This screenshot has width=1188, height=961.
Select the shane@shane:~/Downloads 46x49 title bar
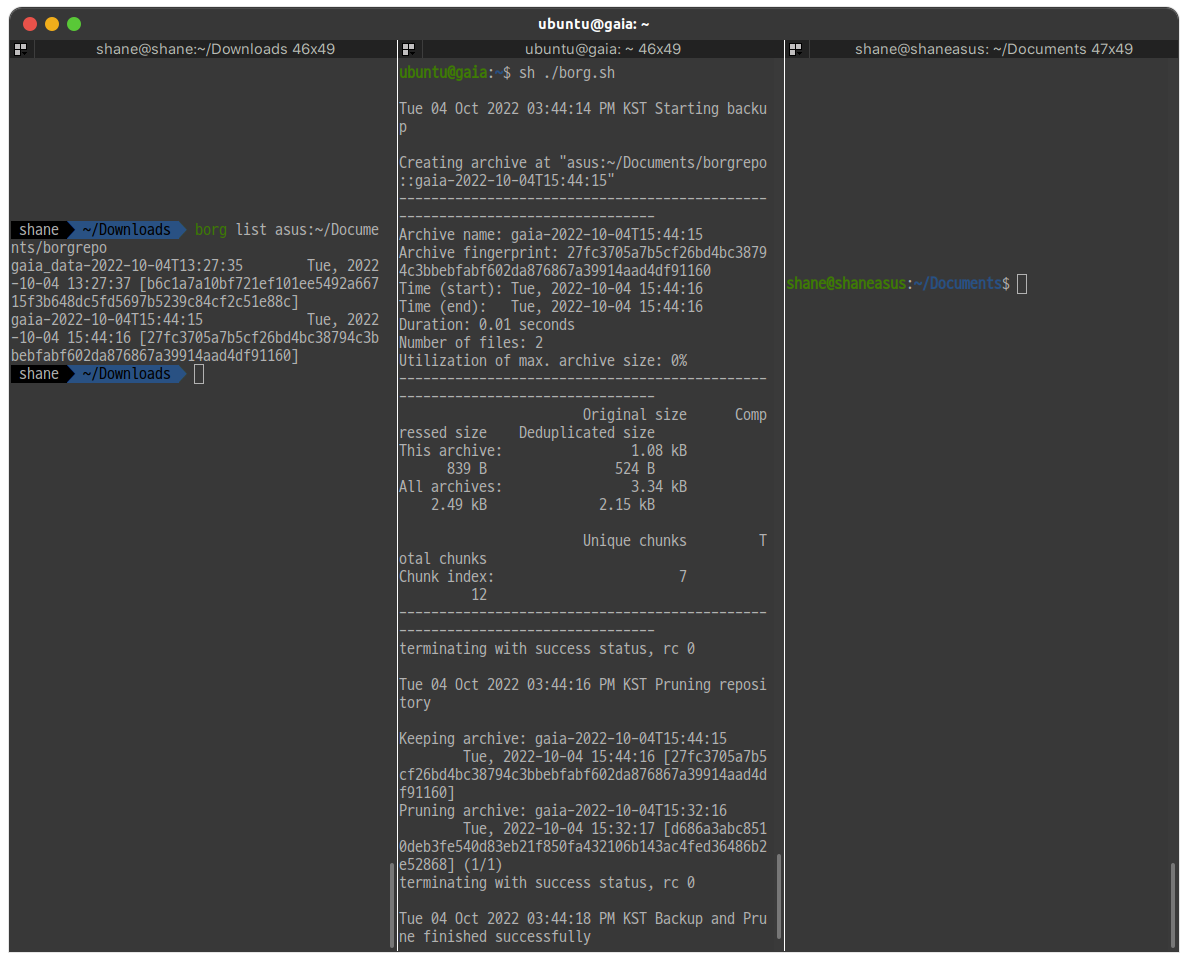215,49
